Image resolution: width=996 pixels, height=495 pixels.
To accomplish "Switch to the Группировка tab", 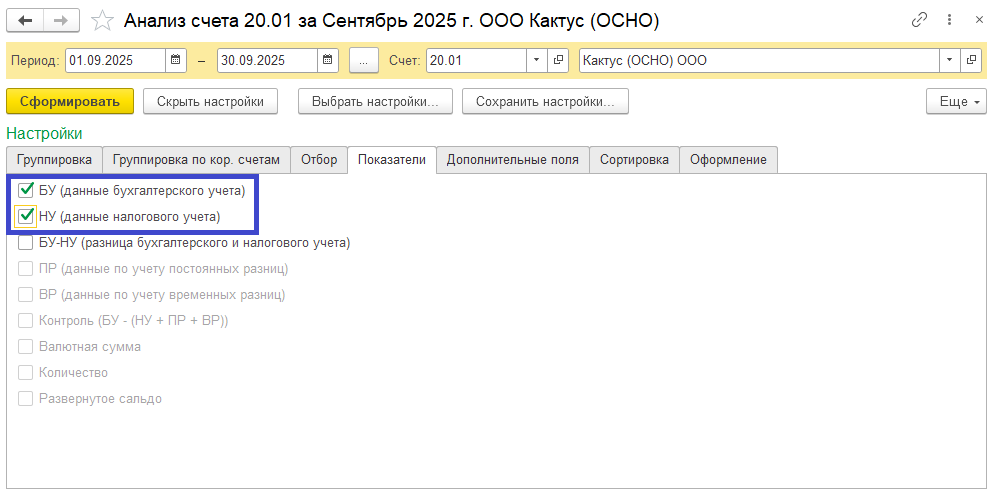I will pos(54,159).
